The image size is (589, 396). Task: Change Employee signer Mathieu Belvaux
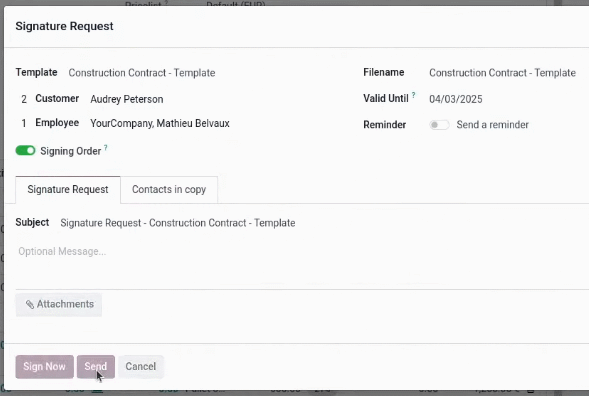tap(222, 123)
